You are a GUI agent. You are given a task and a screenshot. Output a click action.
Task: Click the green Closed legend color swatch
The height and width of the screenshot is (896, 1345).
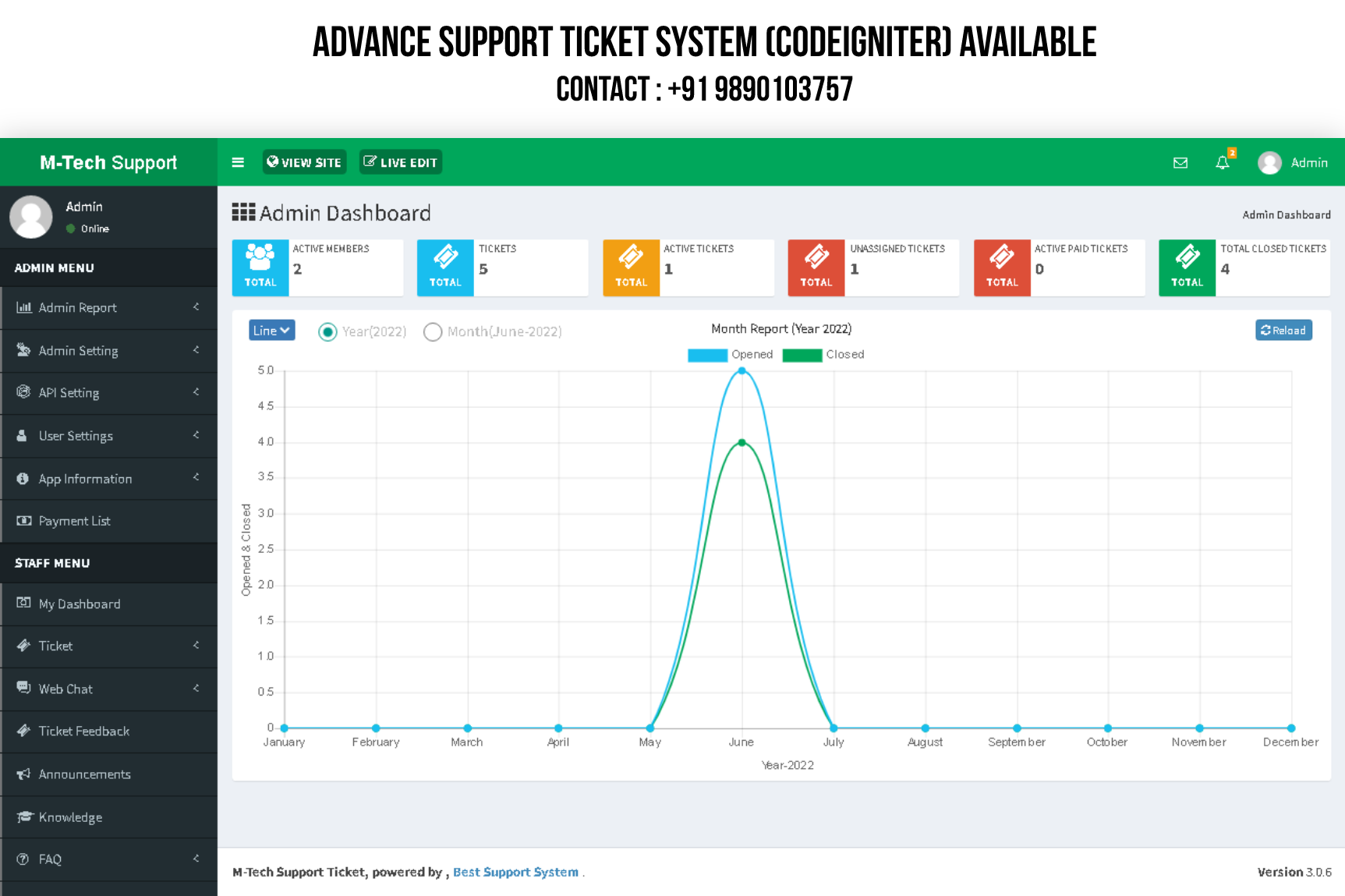[802, 355]
